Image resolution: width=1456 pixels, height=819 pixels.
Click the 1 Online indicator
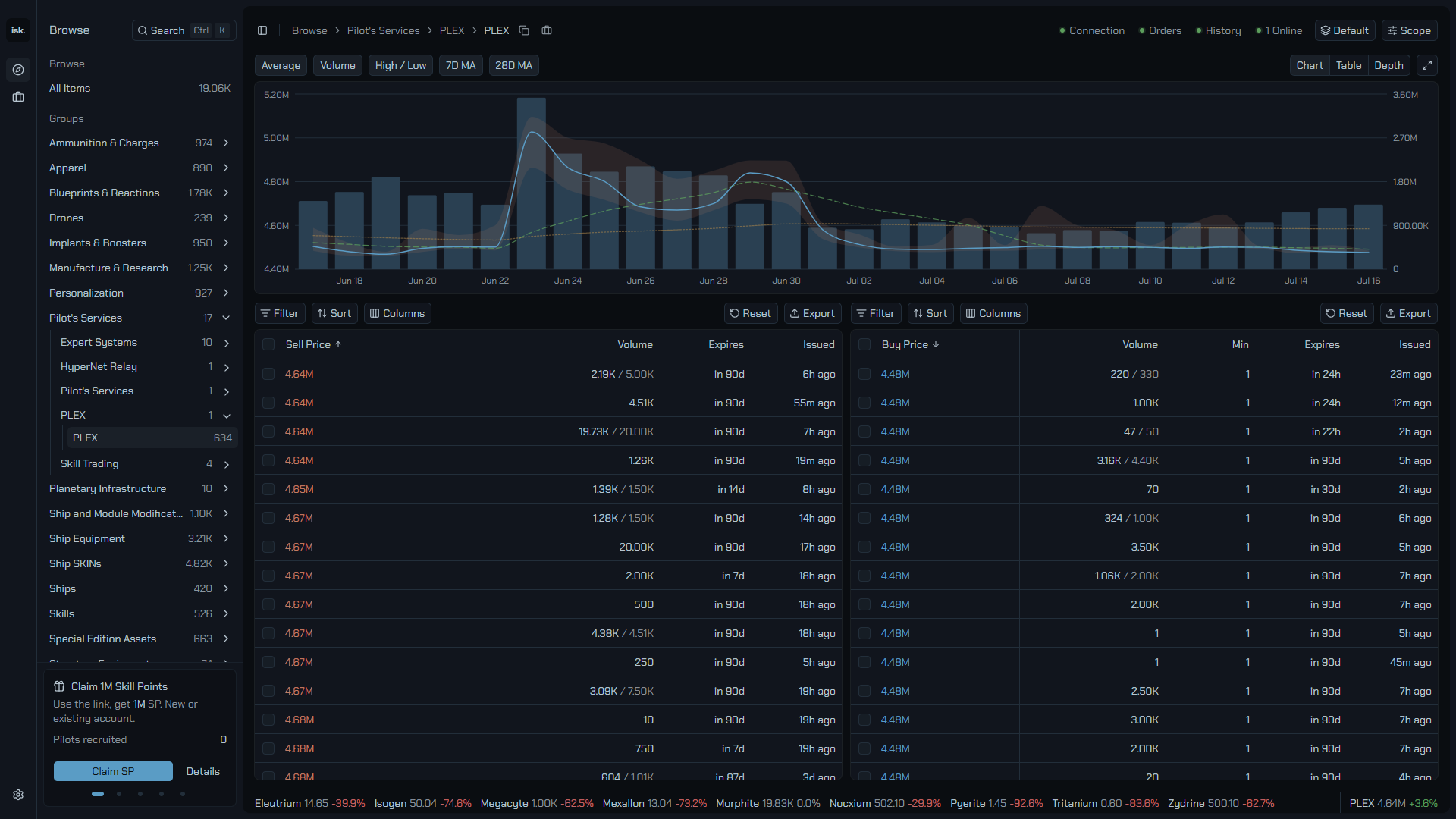pyautogui.click(x=1279, y=30)
